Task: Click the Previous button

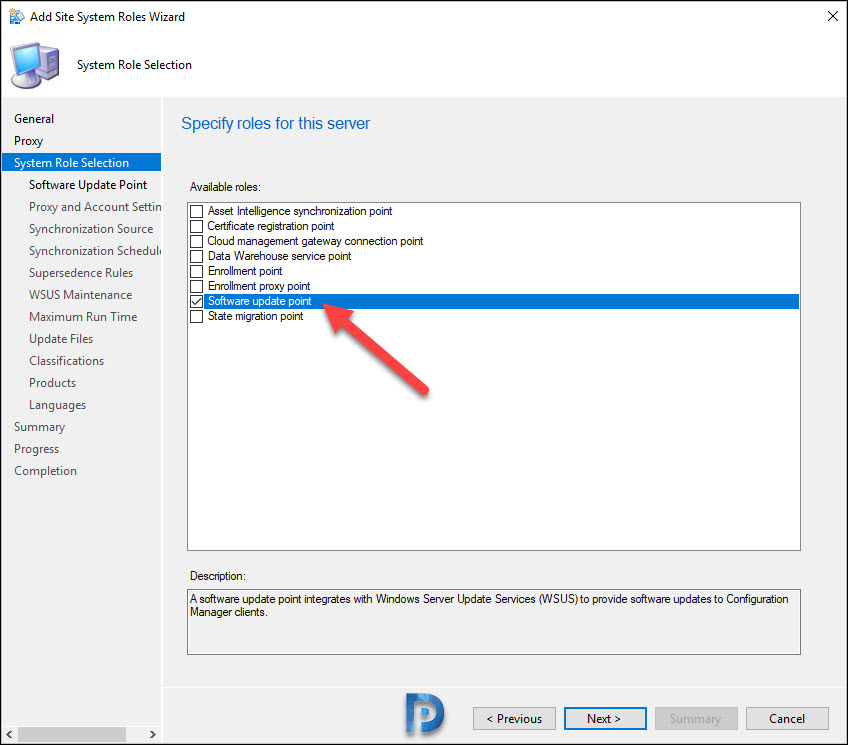Action: pos(514,719)
